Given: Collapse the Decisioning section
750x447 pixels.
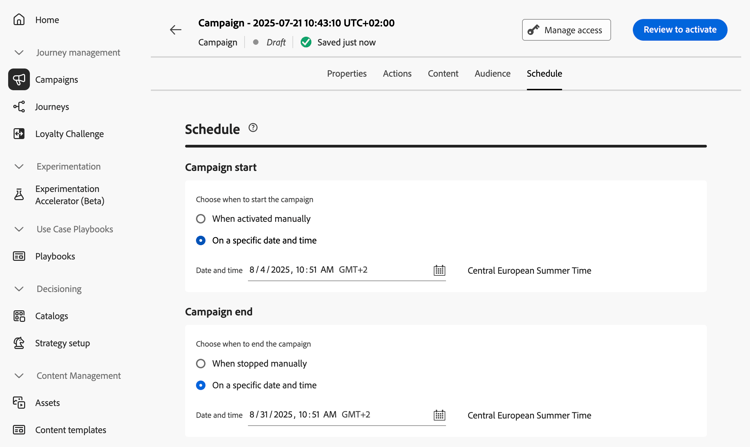Looking at the screenshot, I should 19,289.
